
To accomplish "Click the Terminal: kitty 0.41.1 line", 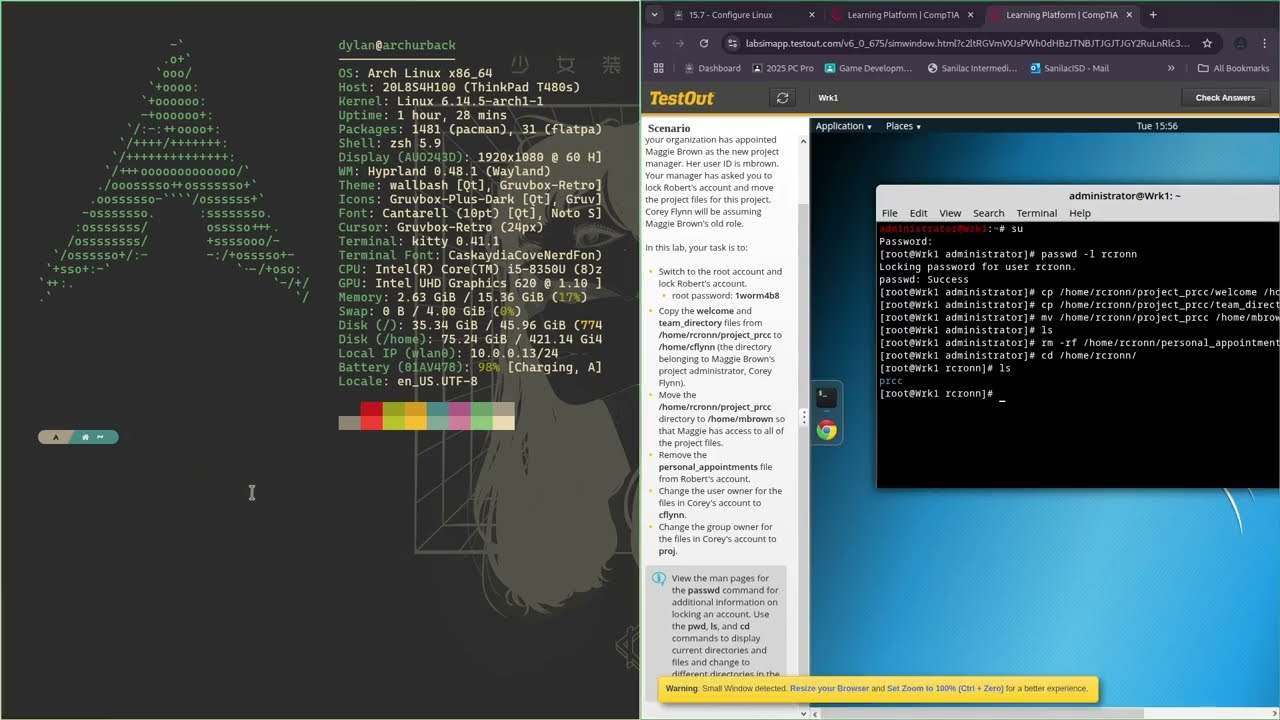I will (x=419, y=241).
